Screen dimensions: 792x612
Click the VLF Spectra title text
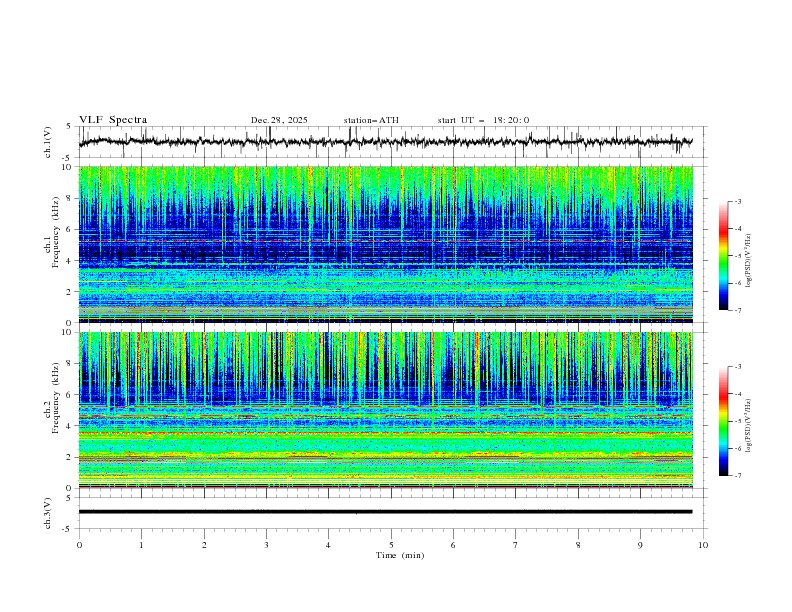(113, 120)
